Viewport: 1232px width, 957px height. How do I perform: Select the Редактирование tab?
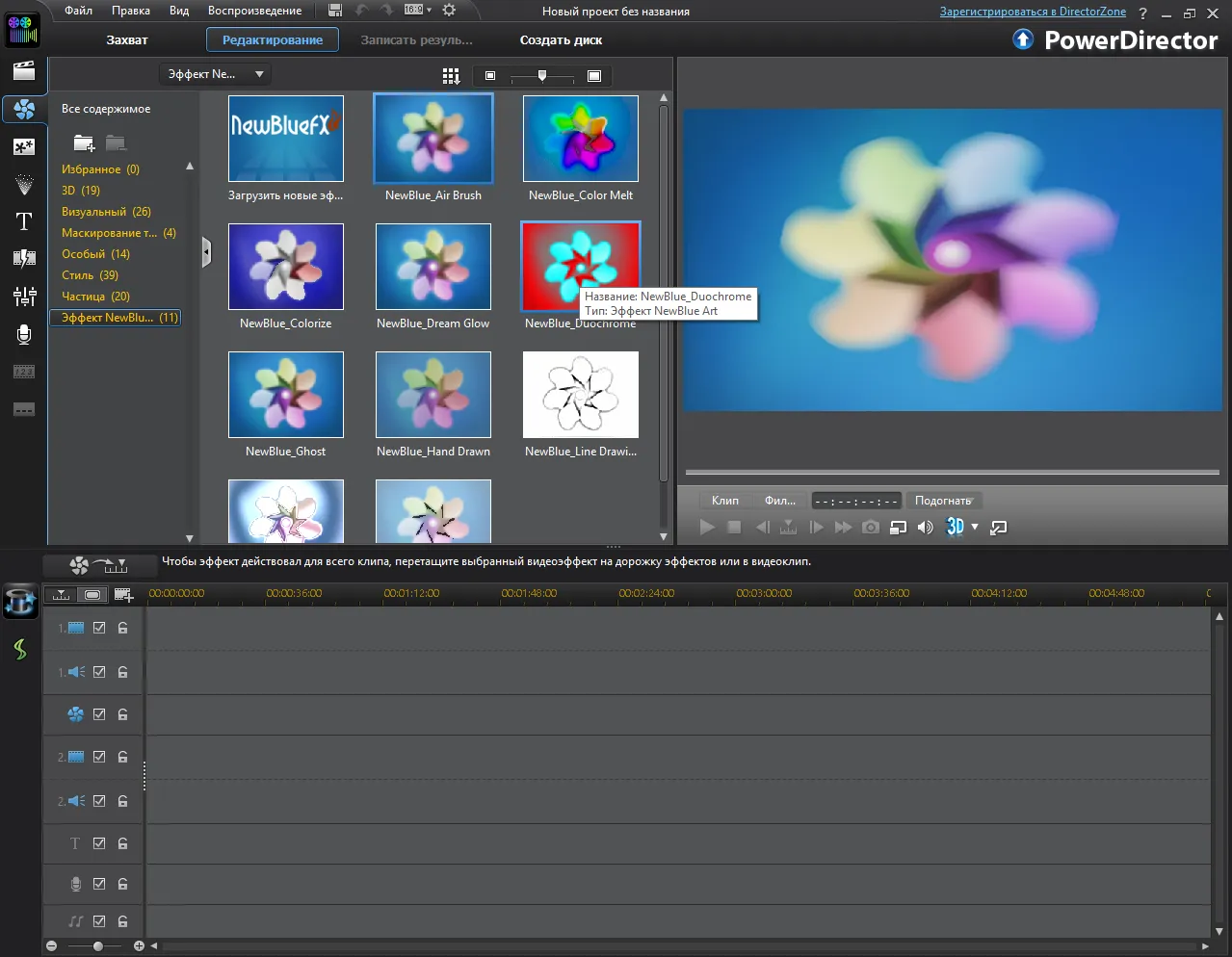point(273,40)
